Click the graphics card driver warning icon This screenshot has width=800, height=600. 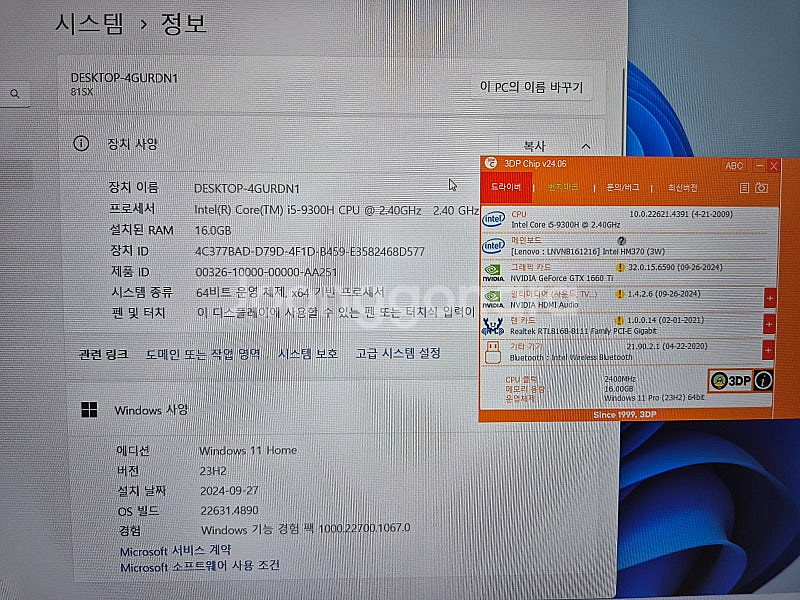(x=620, y=267)
